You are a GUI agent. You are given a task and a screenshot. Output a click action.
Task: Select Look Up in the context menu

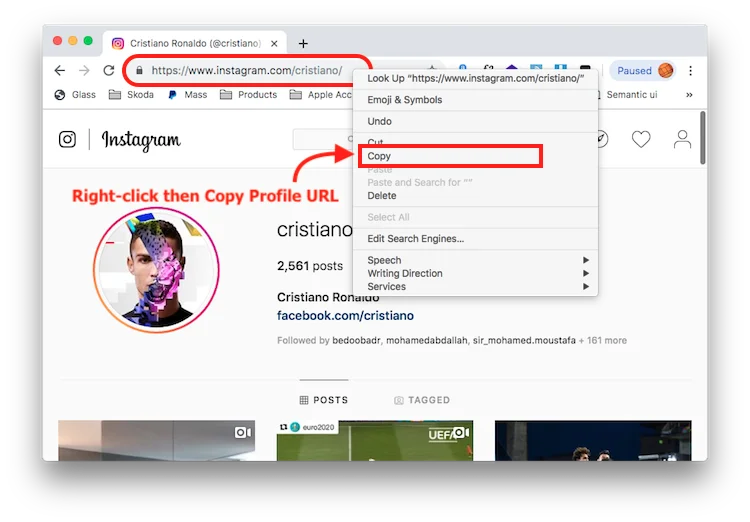475,78
